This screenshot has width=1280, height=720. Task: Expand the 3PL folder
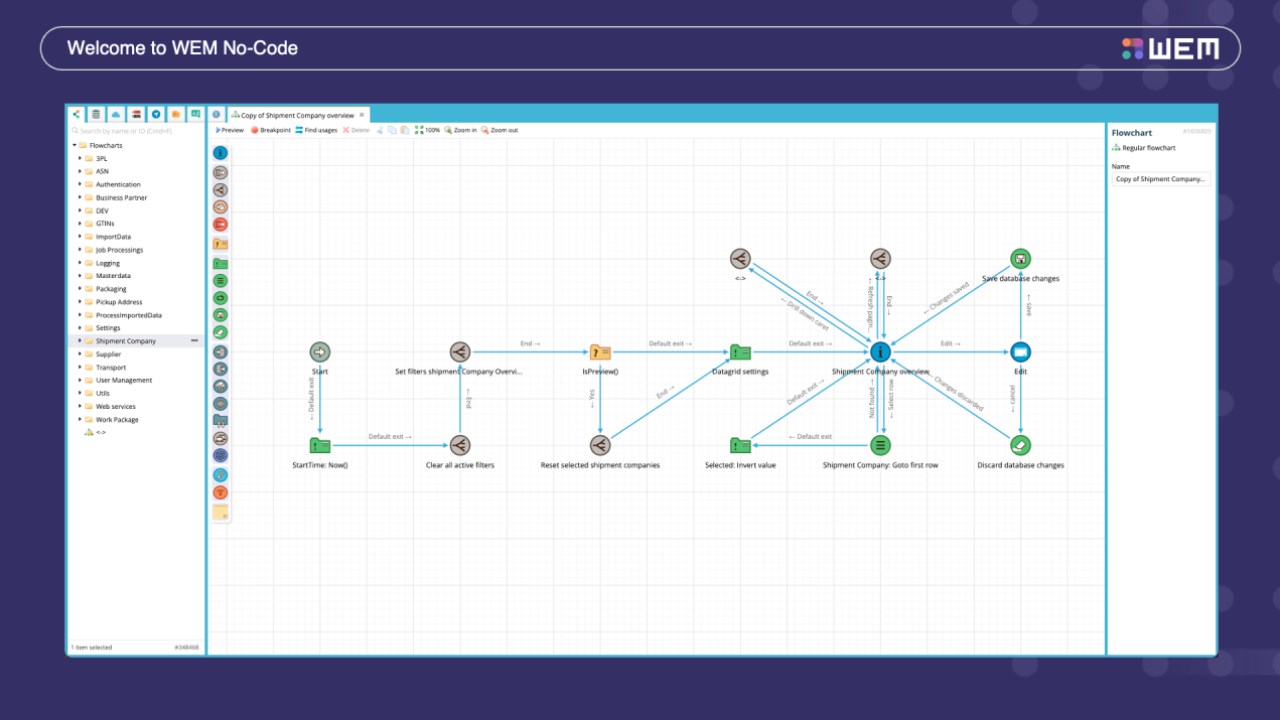(80, 158)
